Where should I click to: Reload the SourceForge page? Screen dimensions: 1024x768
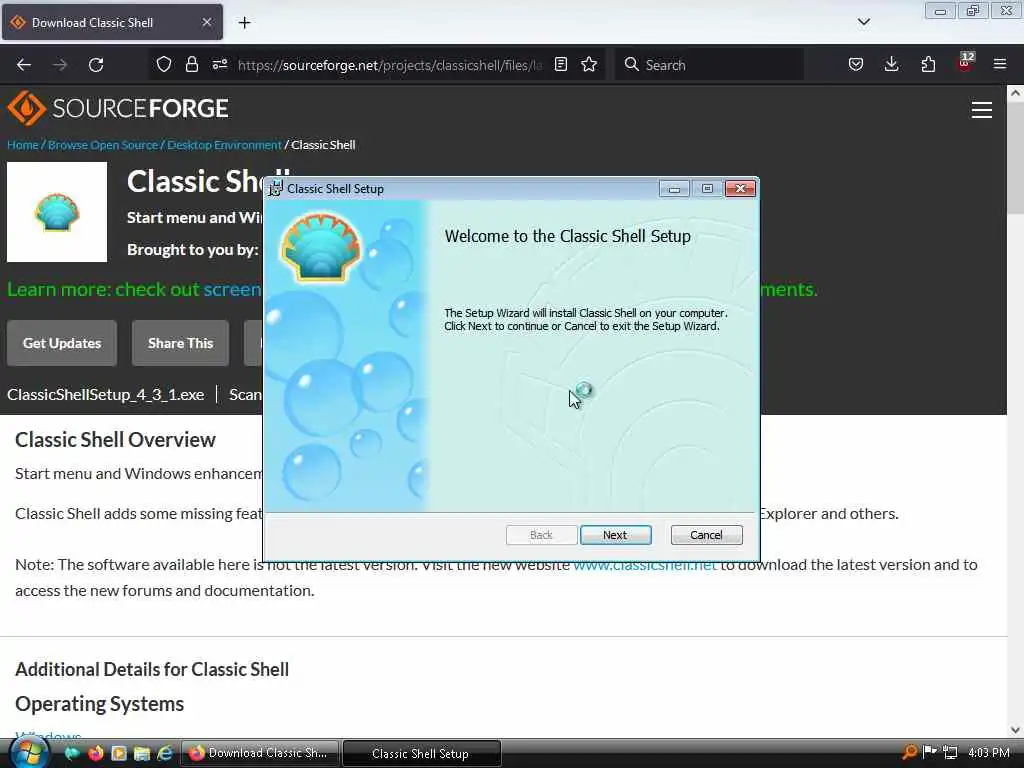tap(96, 65)
